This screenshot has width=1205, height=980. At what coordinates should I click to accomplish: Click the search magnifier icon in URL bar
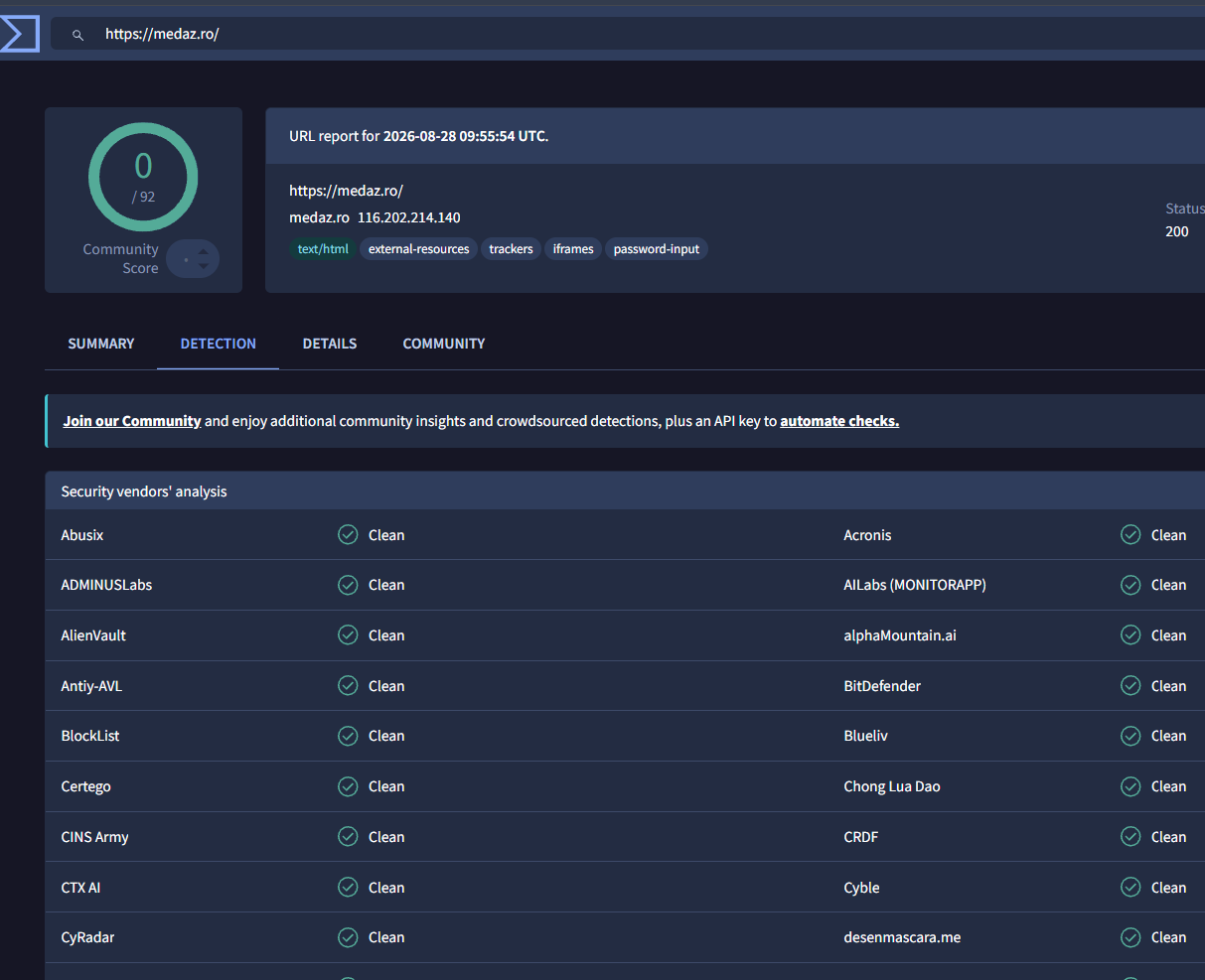77,35
